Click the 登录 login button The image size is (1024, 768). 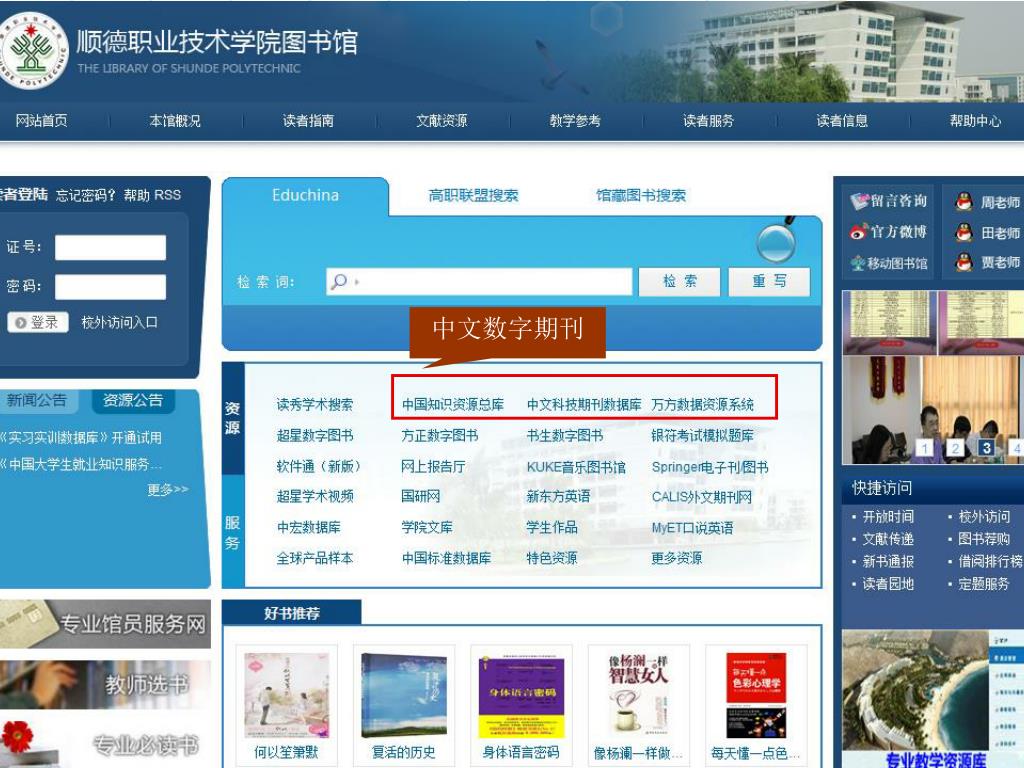[38, 322]
